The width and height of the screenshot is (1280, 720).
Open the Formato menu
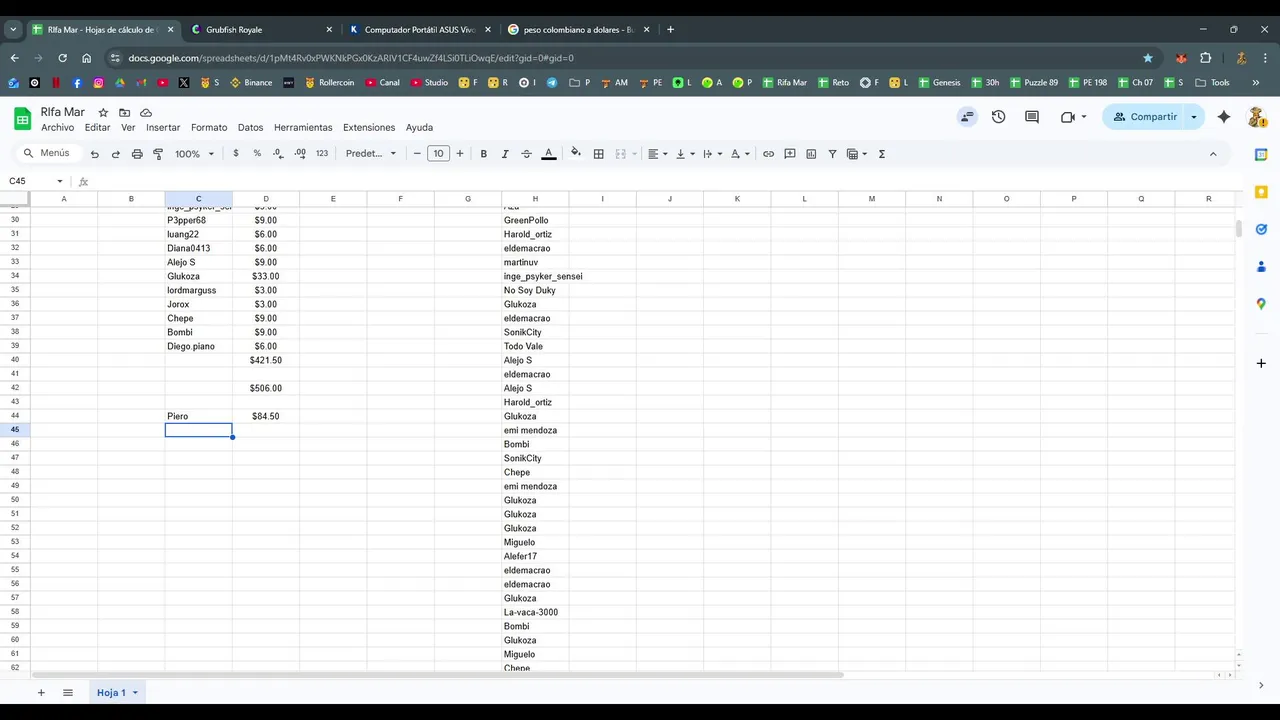click(209, 128)
